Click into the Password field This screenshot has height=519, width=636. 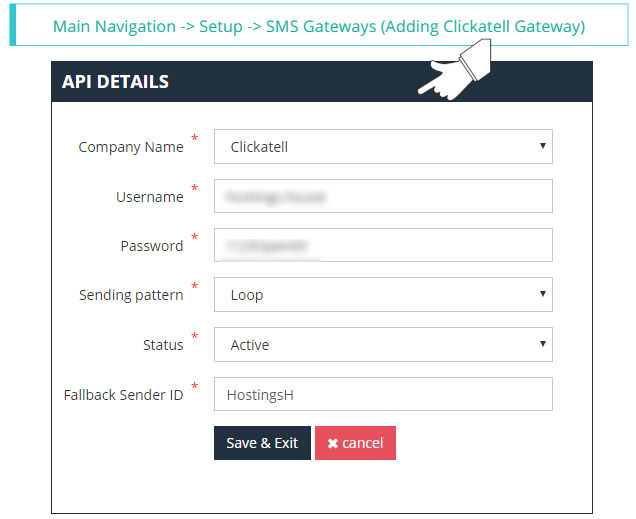point(383,246)
